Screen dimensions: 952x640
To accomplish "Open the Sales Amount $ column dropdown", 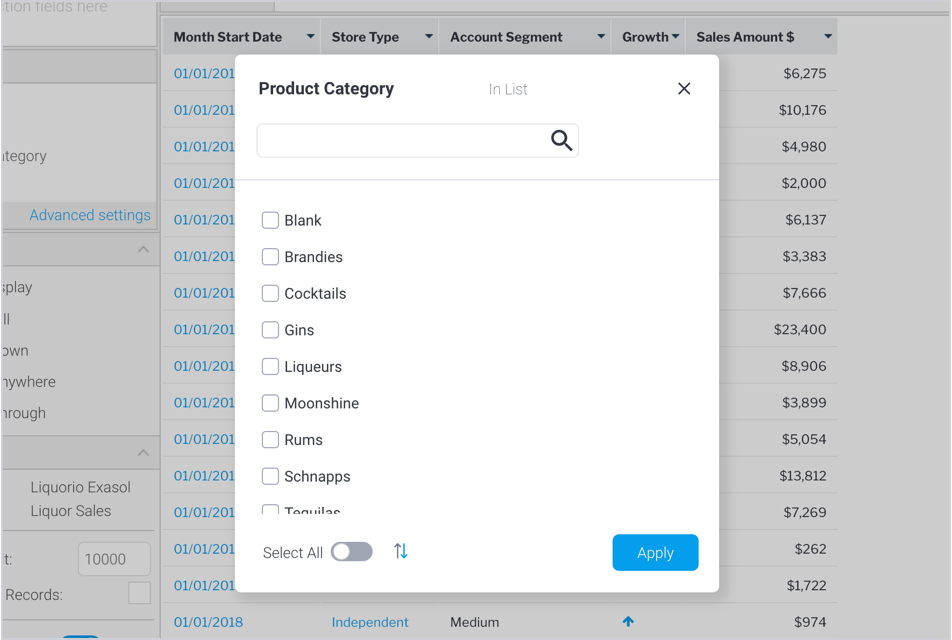I will pyautogui.click(x=827, y=37).
